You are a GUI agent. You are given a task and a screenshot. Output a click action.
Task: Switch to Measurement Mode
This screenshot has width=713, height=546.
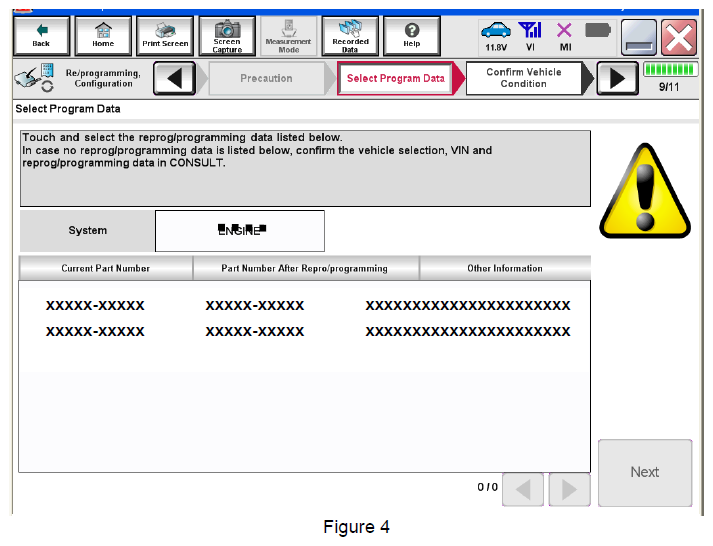[x=288, y=36]
